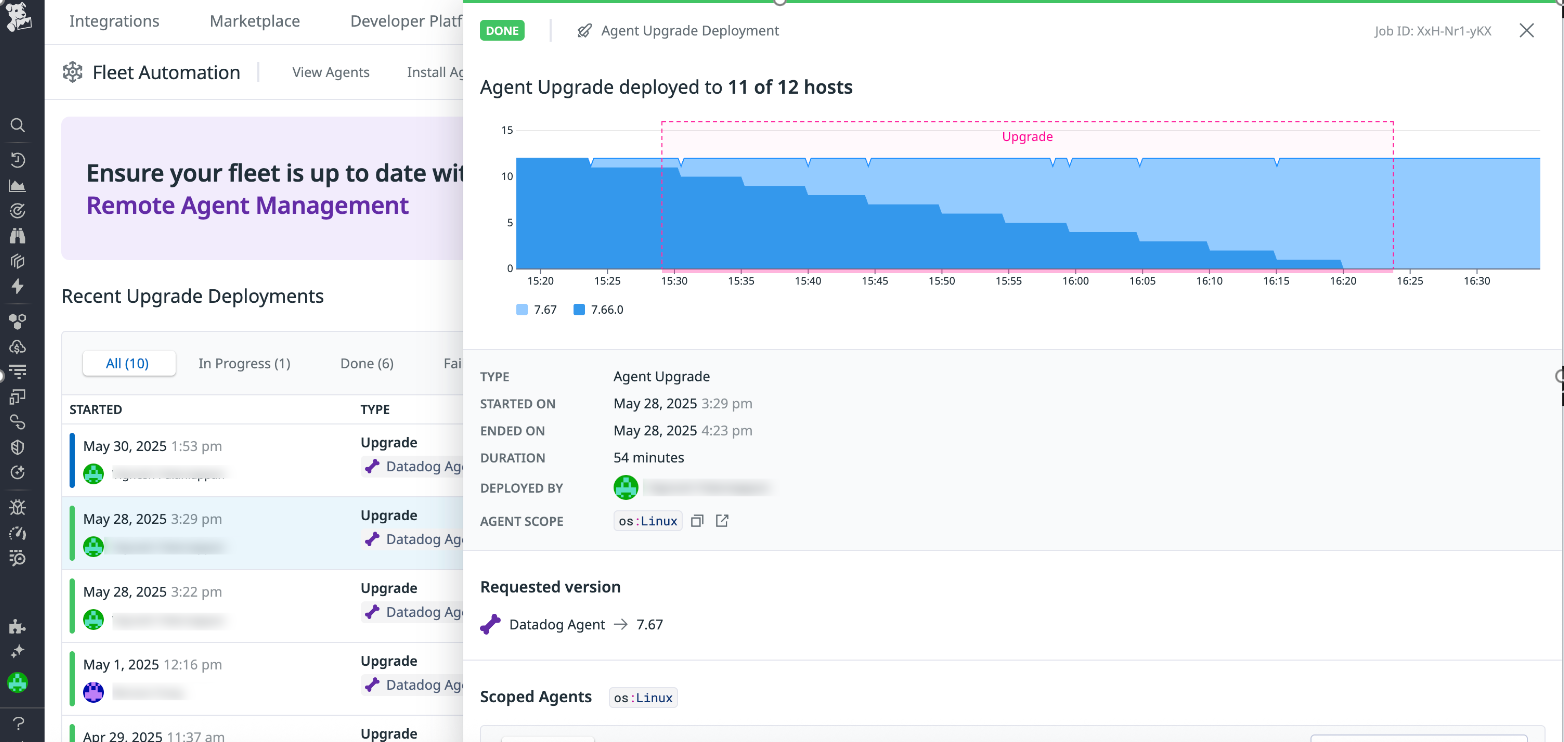Click the View Agents navigation link

coord(331,72)
